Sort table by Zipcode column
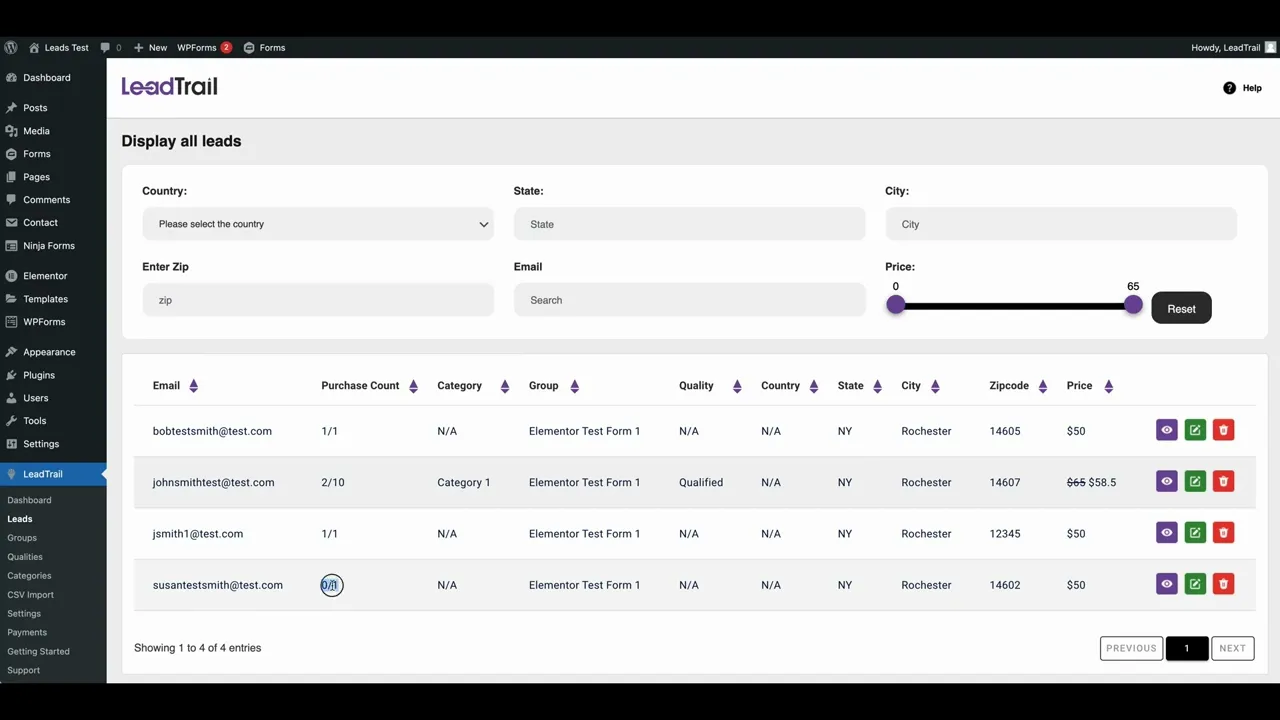The width and height of the screenshot is (1280, 720). 1043,386
